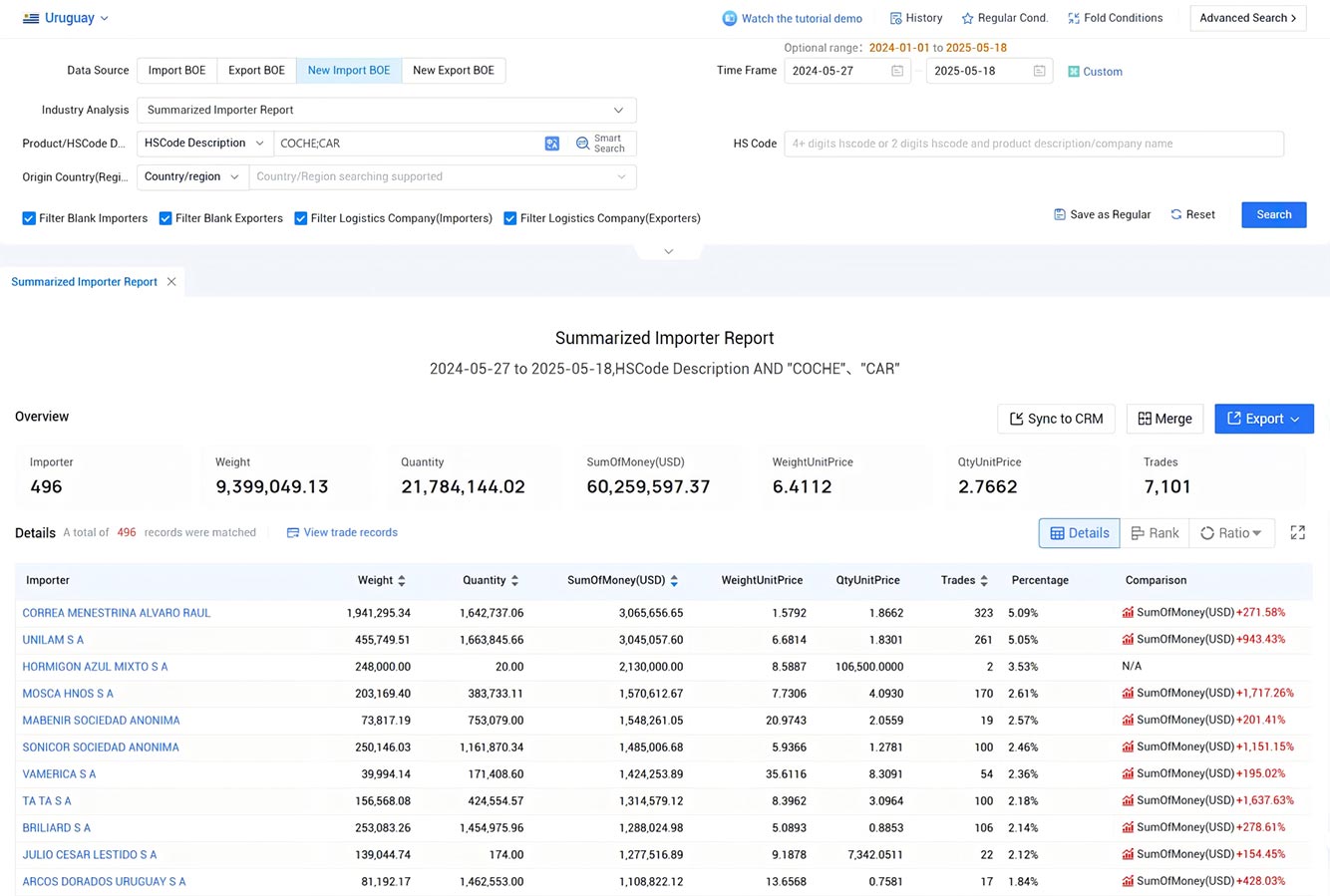Click the Uruguay flag icon
Viewport: 1330px width, 896px height.
point(31,18)
